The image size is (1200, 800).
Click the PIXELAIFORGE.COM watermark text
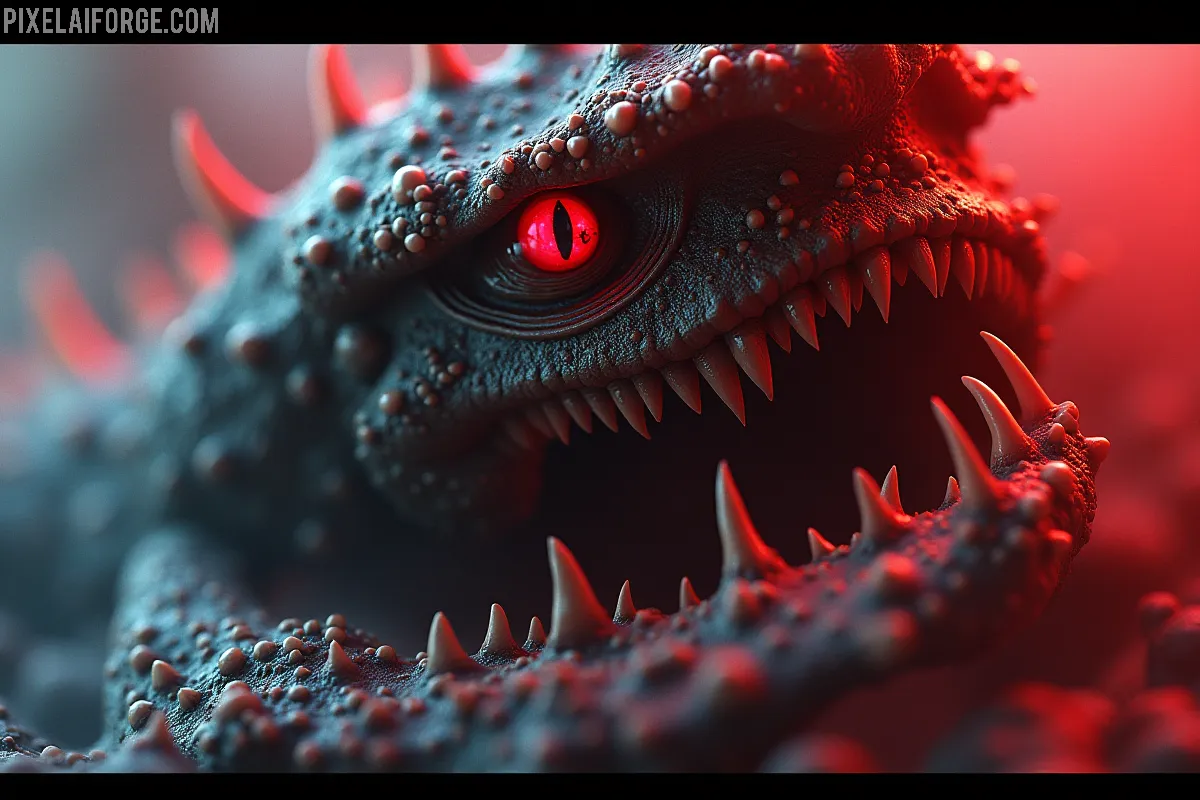coord(109,21)
